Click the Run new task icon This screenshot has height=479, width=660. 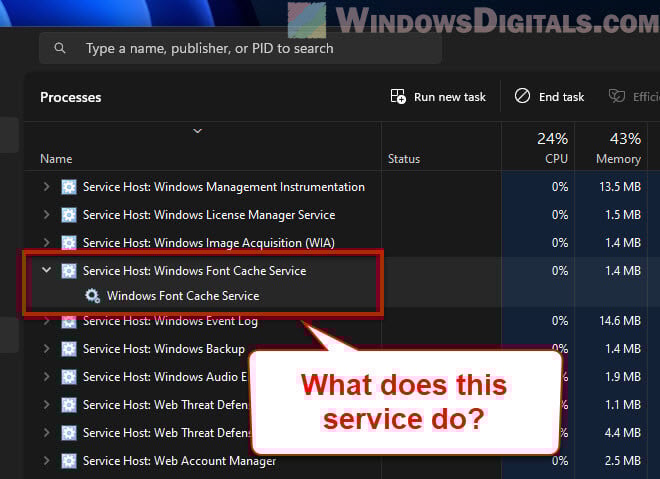398,96
